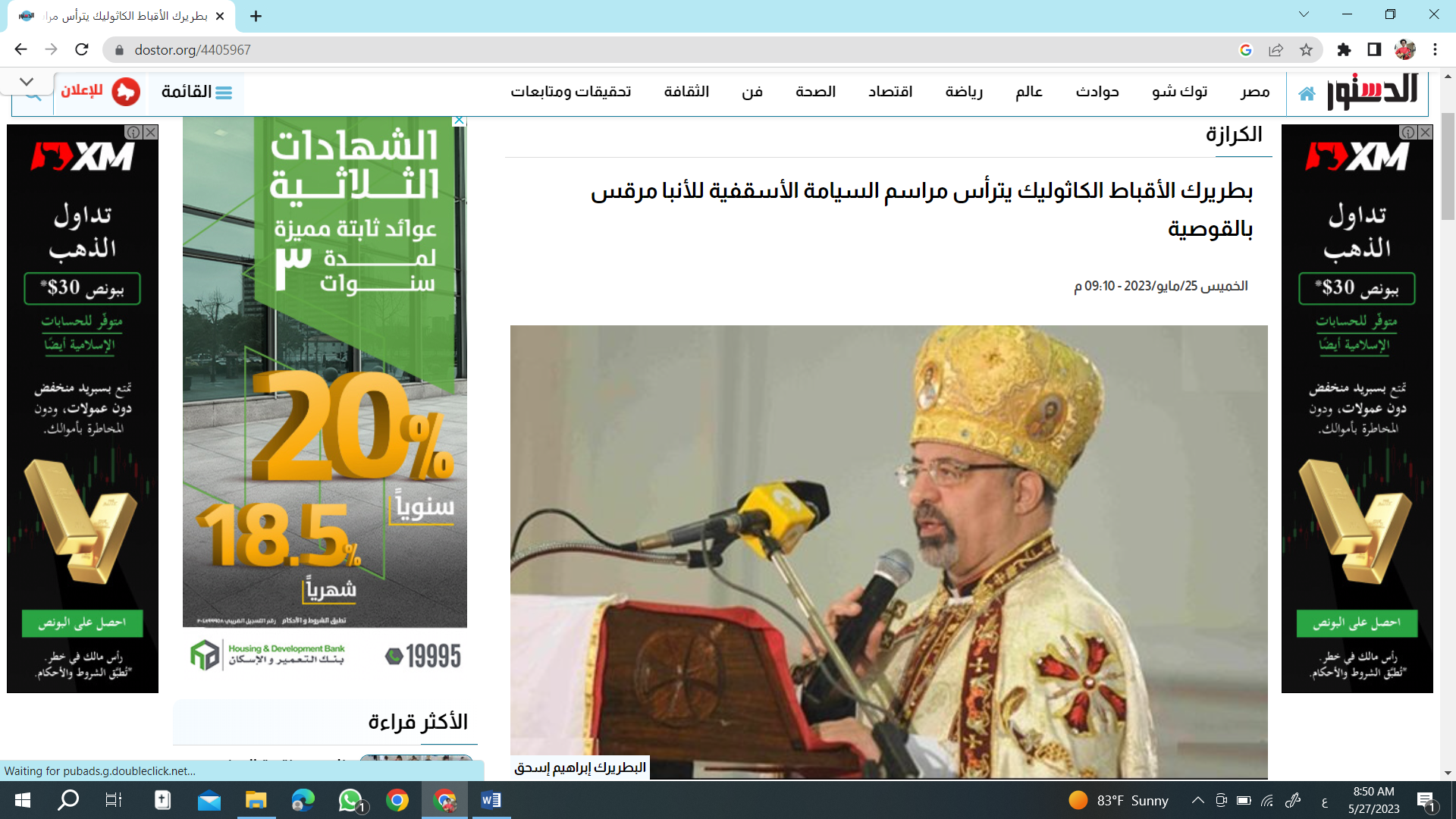
Task: Bookmark this page with the star
Action: pyautogui.click(x=1306, y=50)
